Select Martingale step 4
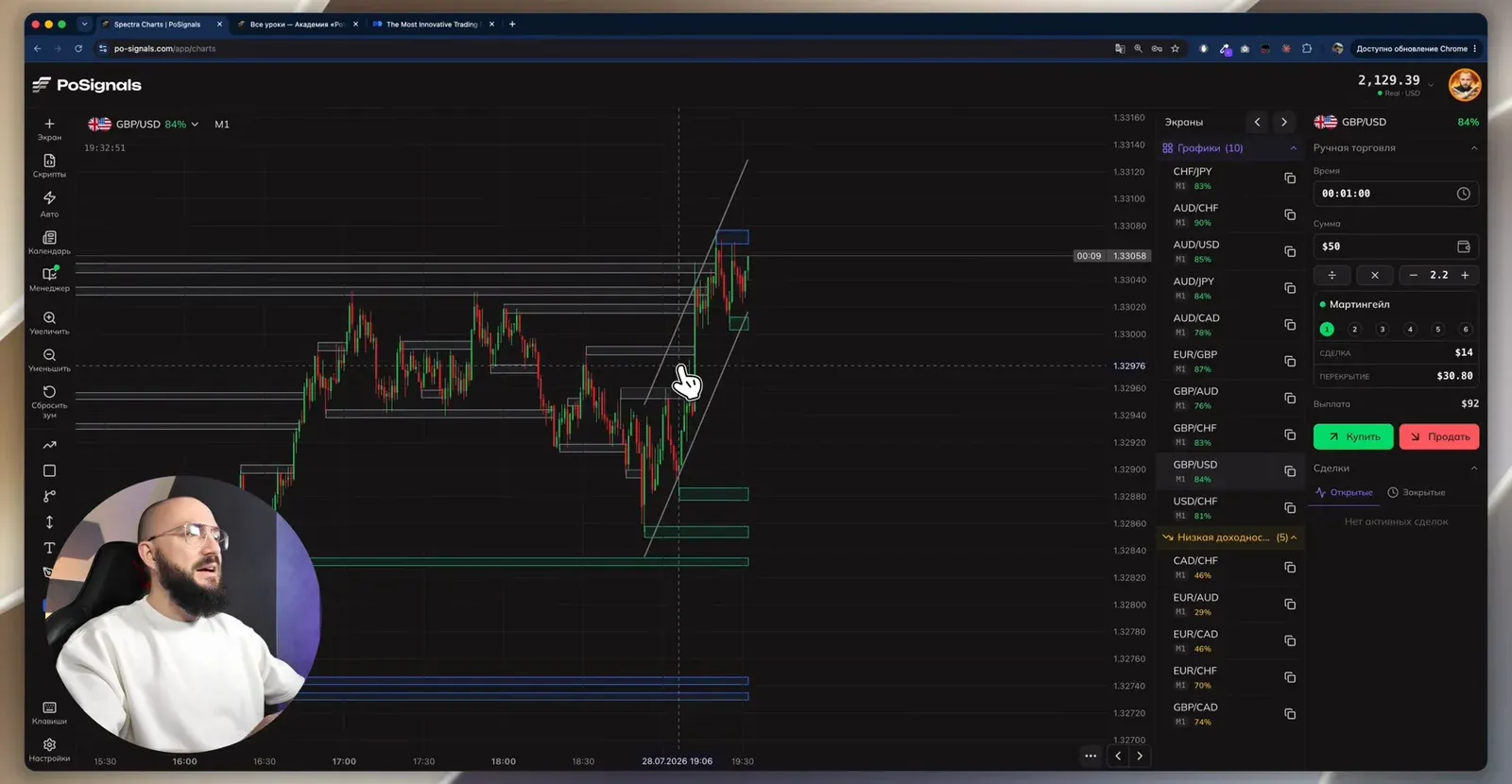The image size is (1512, 784). pos(1410,330)
